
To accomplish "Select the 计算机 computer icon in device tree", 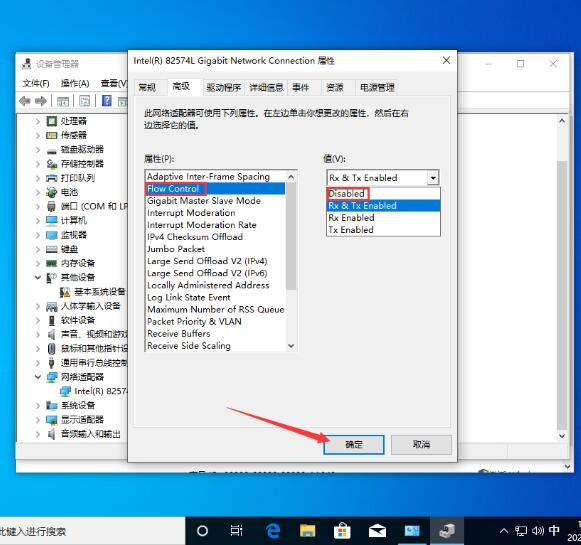I will [x=52, y=220].
